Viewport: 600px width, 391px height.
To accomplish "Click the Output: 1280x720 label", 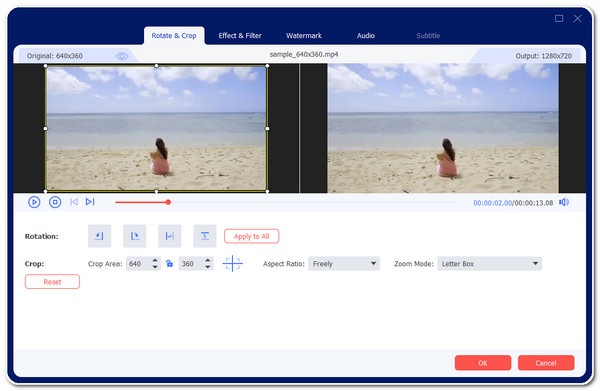I will [x=543, y=56].
